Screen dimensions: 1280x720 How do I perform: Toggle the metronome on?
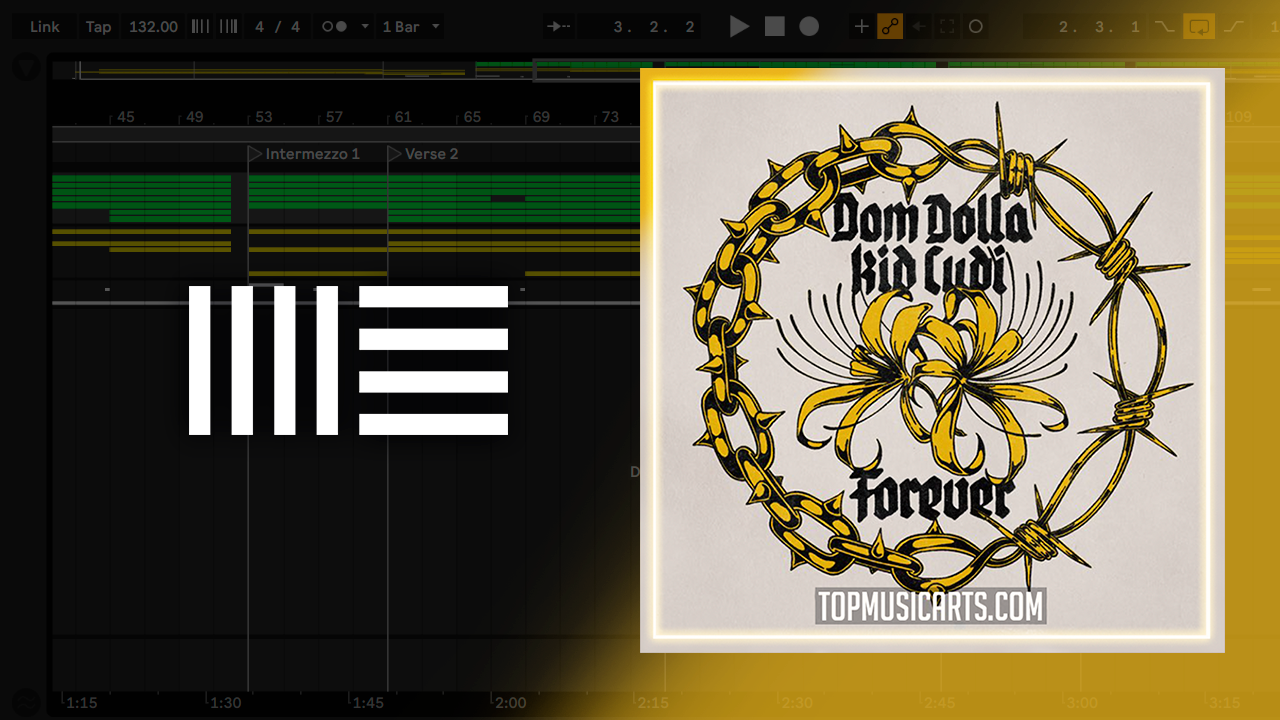click(x=334, y=27)
